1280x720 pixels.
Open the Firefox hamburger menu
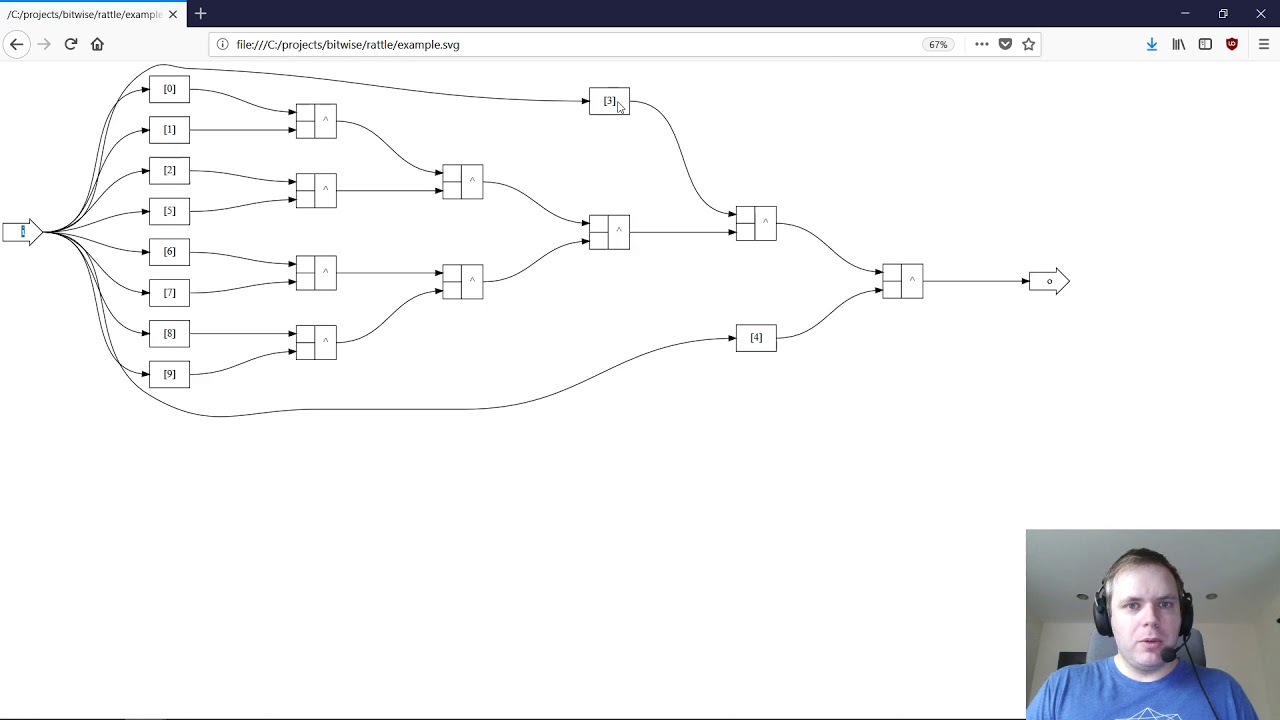pos(1263,44)
